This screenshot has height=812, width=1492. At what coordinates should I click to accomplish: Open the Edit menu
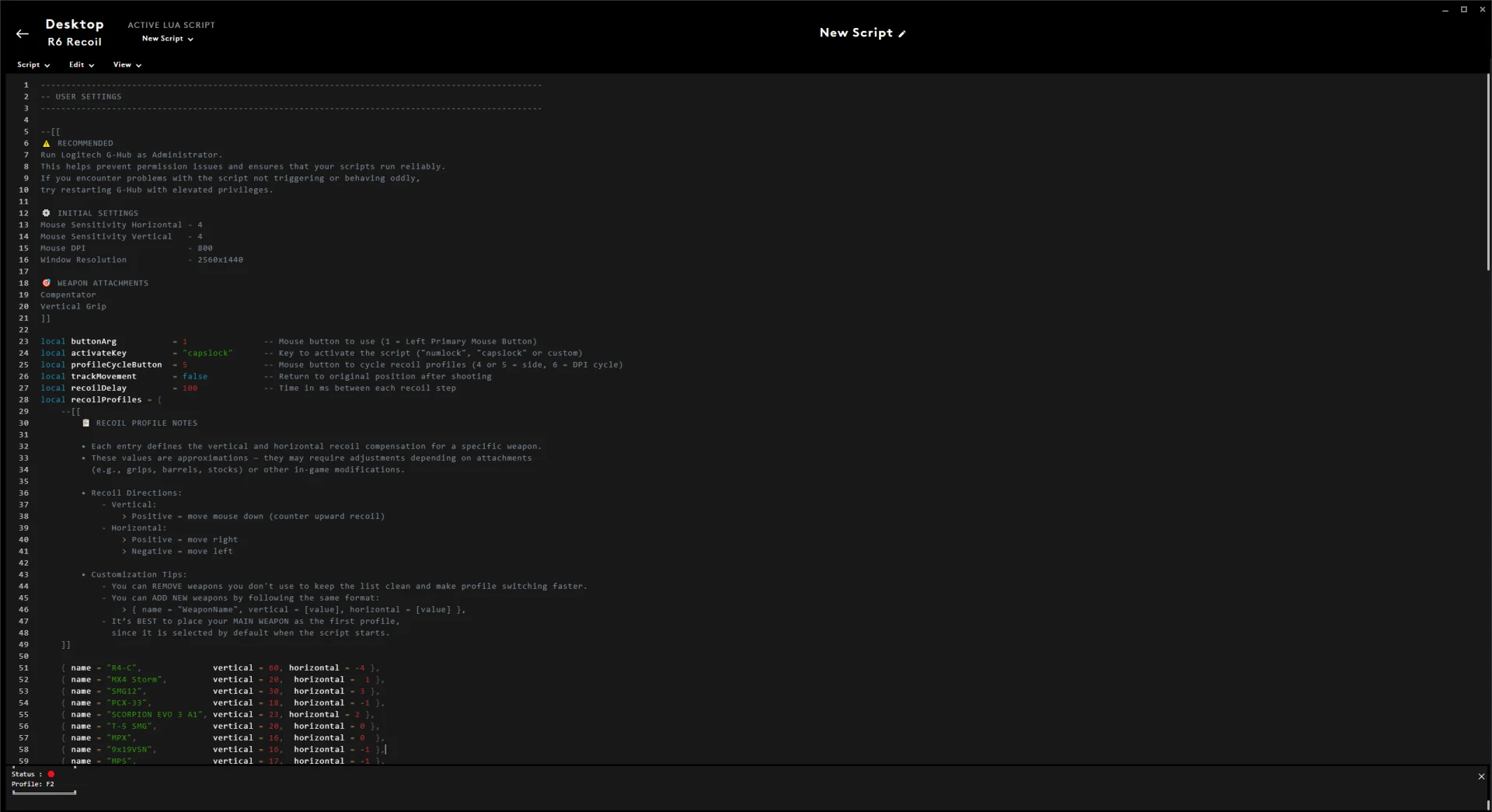coord(82,65)
